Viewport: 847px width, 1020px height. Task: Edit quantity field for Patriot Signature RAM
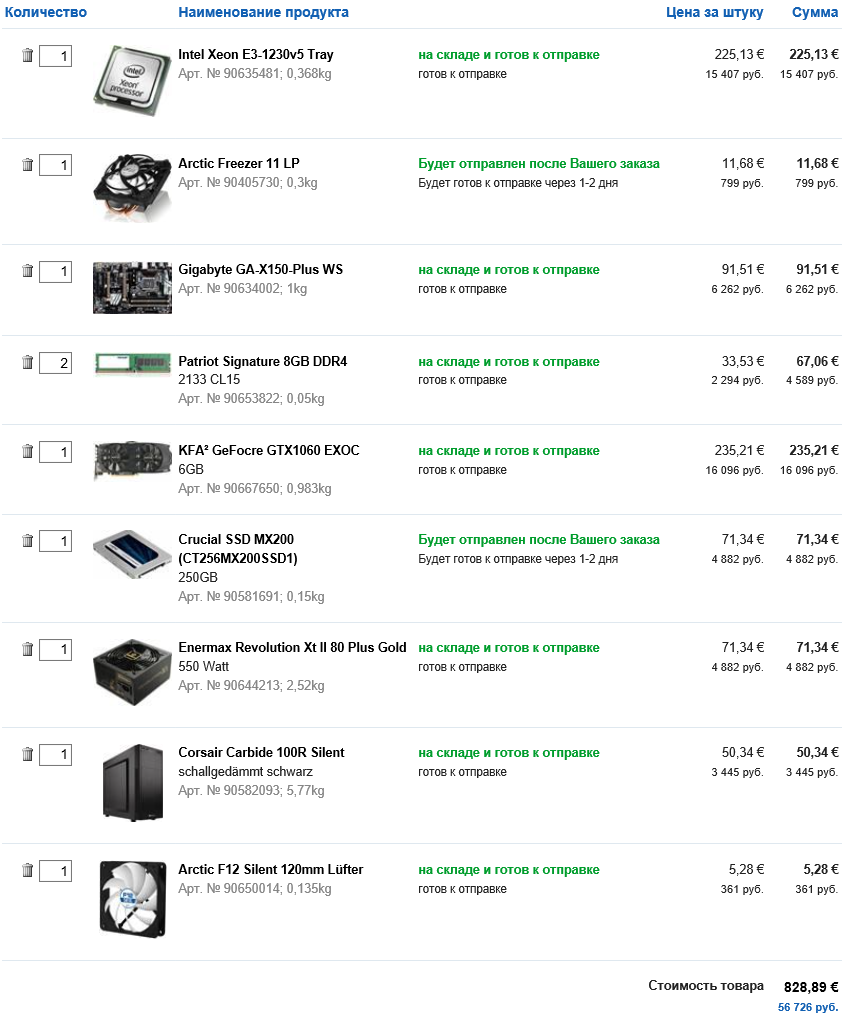tap(55, 363)
